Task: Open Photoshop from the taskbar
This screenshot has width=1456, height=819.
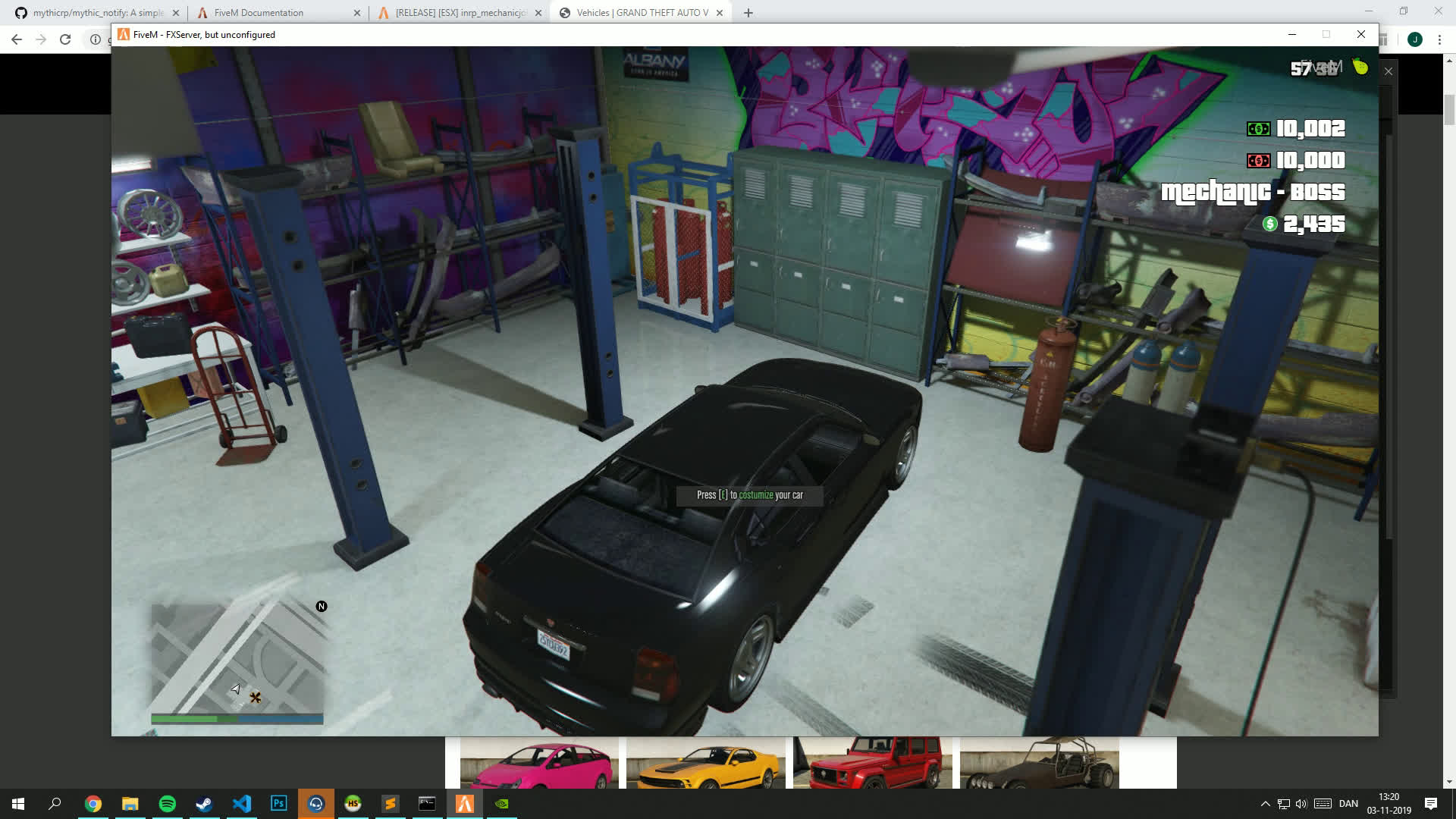Action: [278, 804]
